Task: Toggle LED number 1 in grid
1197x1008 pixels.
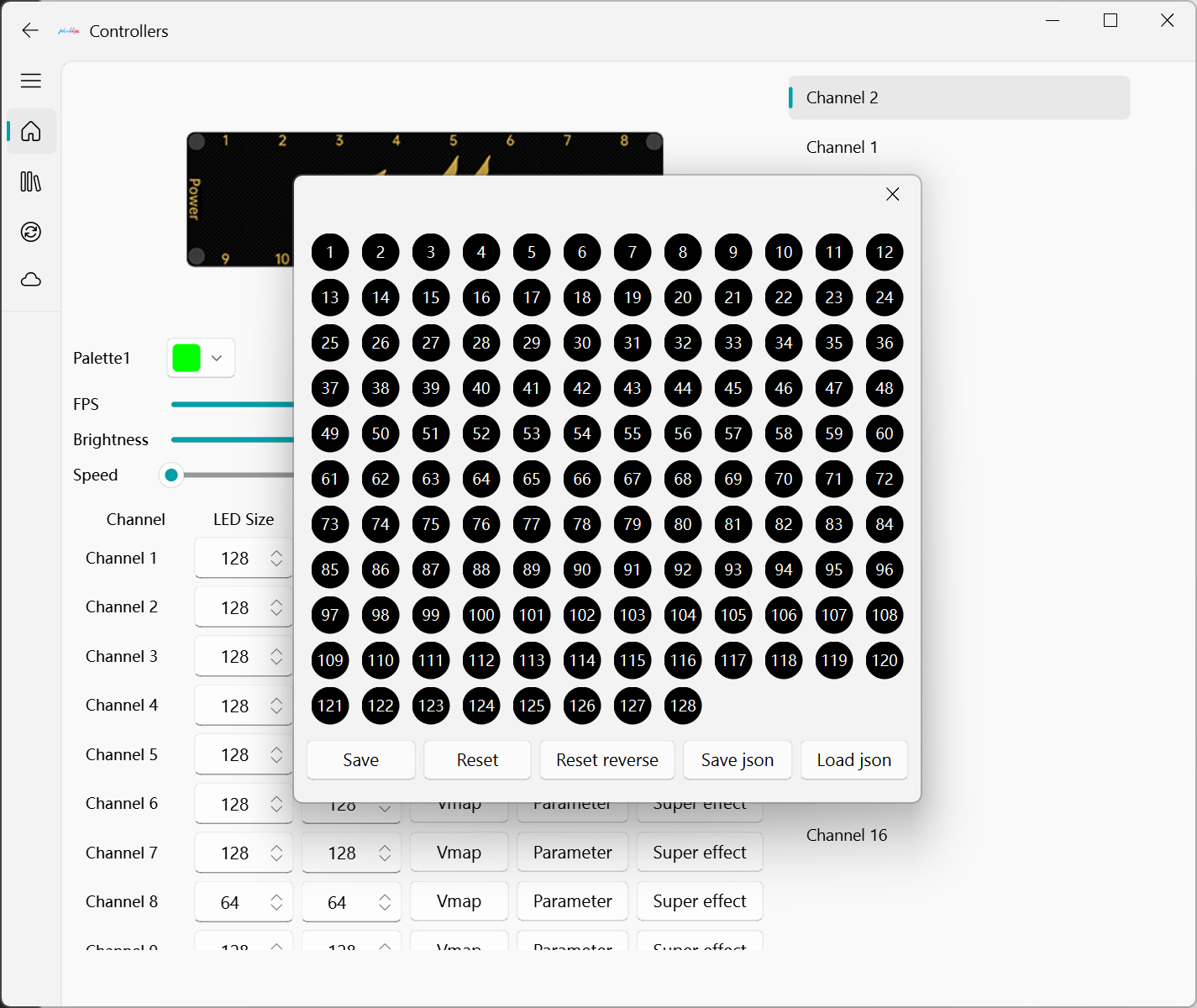Action: coord(330,252)
